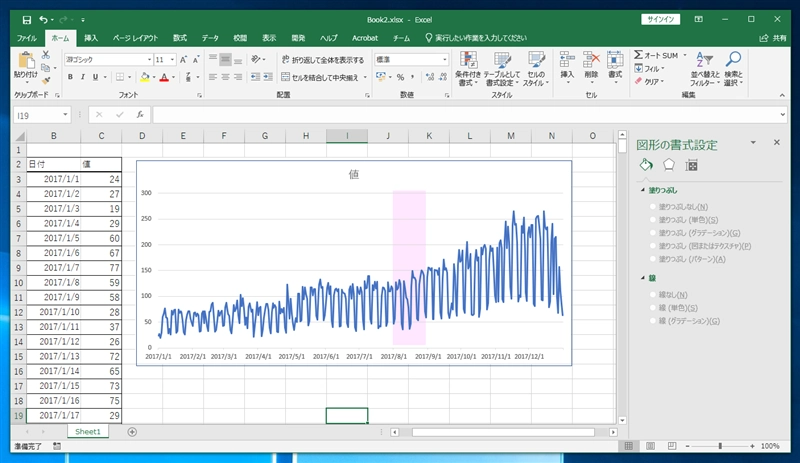Toggle Italic formatting
800x463 pixels.
[83, 77]
